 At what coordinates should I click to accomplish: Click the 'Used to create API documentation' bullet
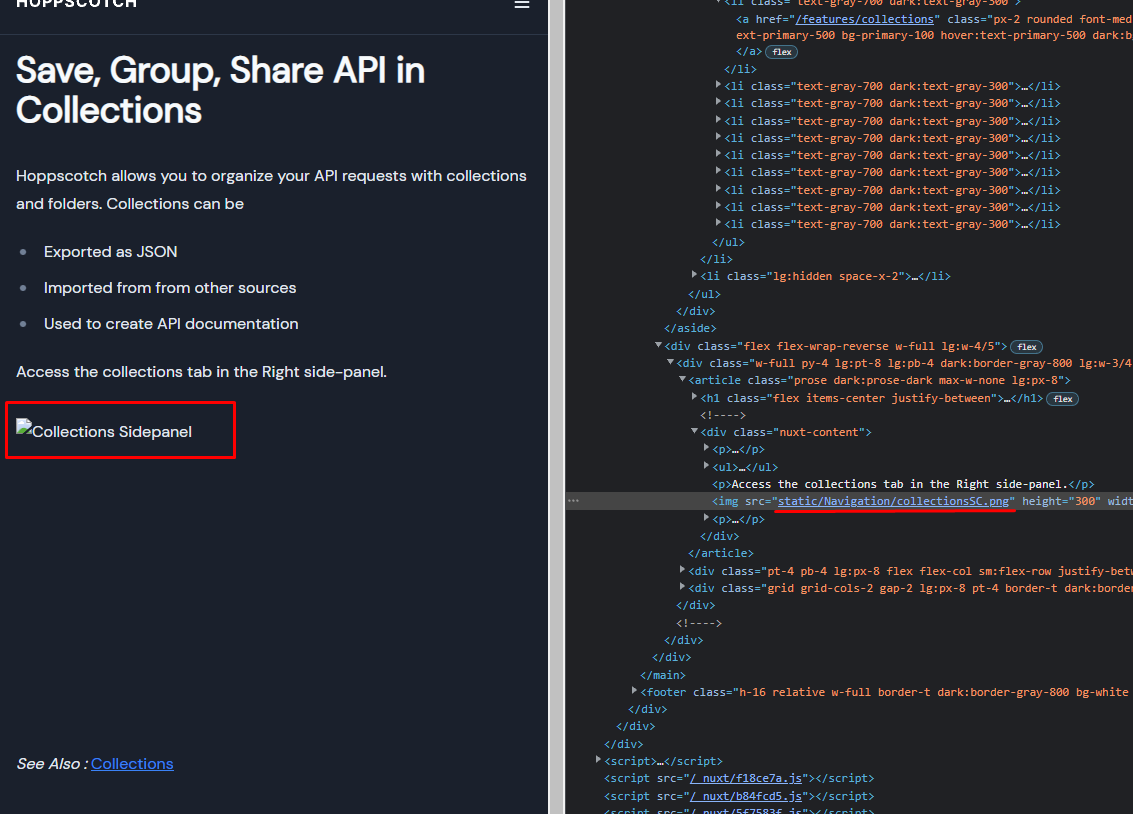point(171,324)
